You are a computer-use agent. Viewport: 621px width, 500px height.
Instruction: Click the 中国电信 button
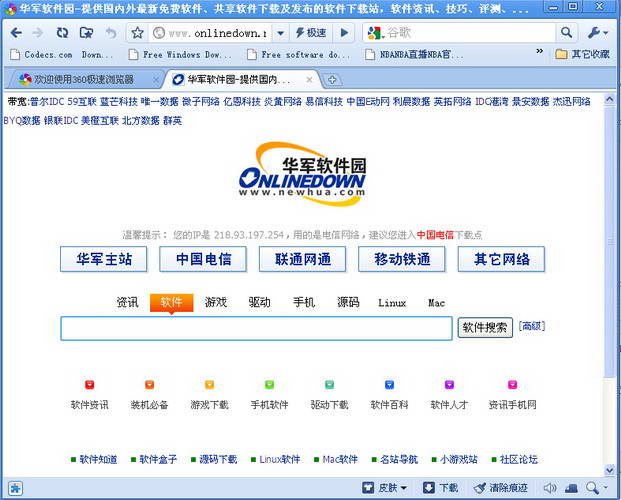(203, 259)
